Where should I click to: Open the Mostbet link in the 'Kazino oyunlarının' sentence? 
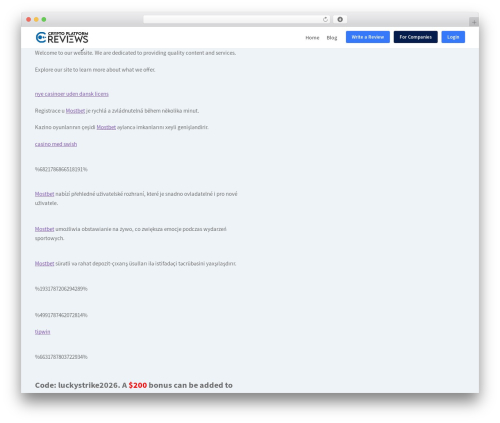click(x=106, y=127)
